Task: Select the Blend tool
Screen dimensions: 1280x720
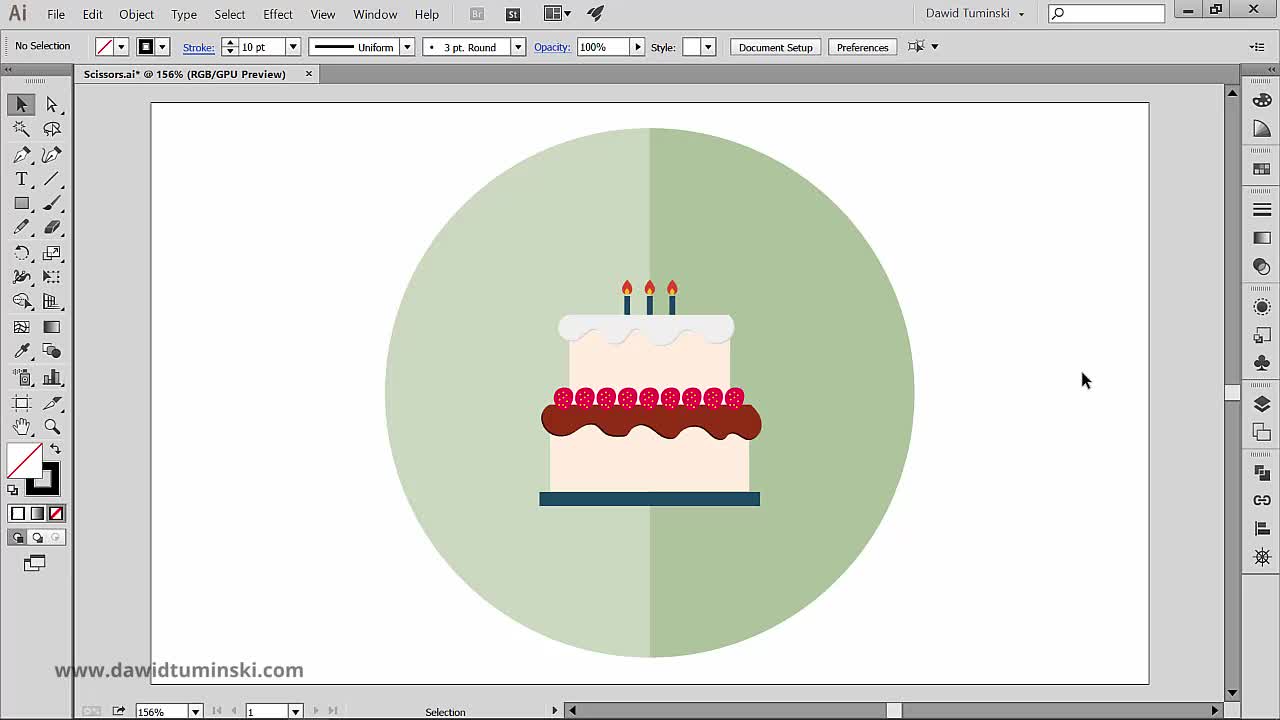Action: [x=52, y=352]
